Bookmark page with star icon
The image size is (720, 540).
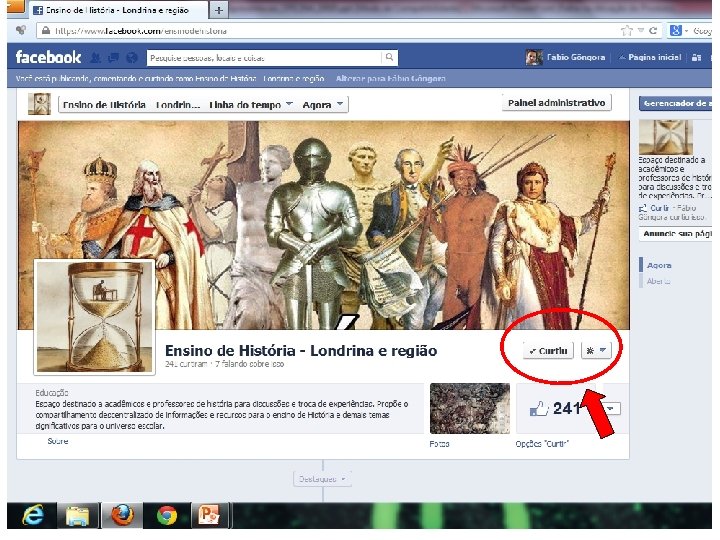(626, 31)
